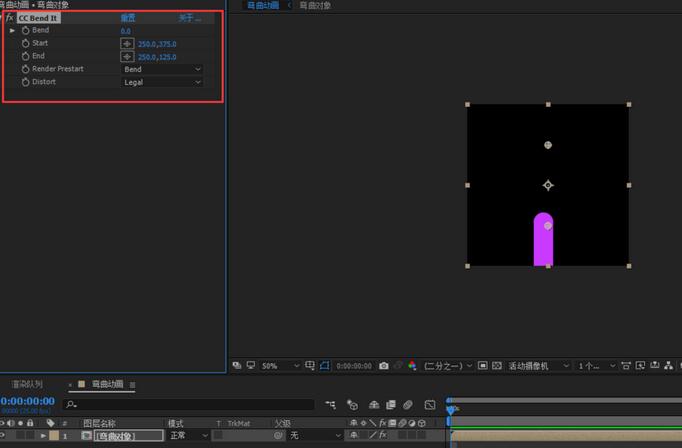This screenshot has width=682, height=448.
Task: Switch to the render queue tab
Action: point(27,384)
